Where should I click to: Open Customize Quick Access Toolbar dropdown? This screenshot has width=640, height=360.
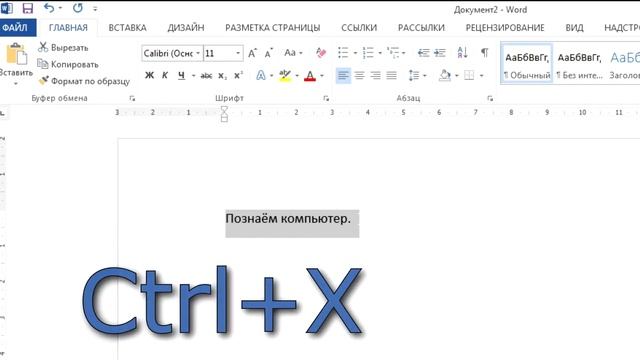pos(95,8)
